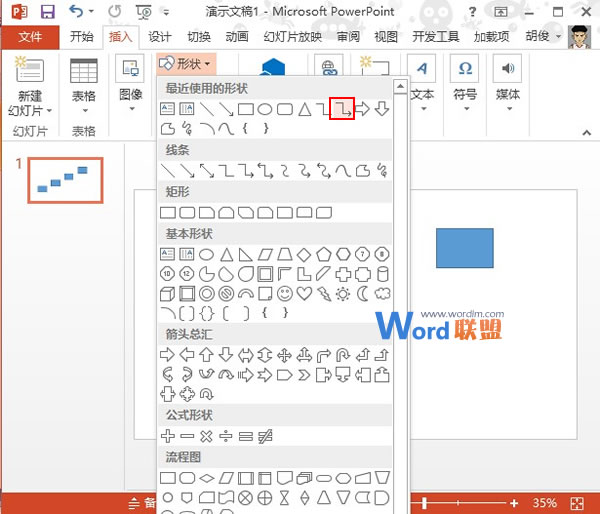
Task: Click the zoom in plus button
Action: [514, 503]
